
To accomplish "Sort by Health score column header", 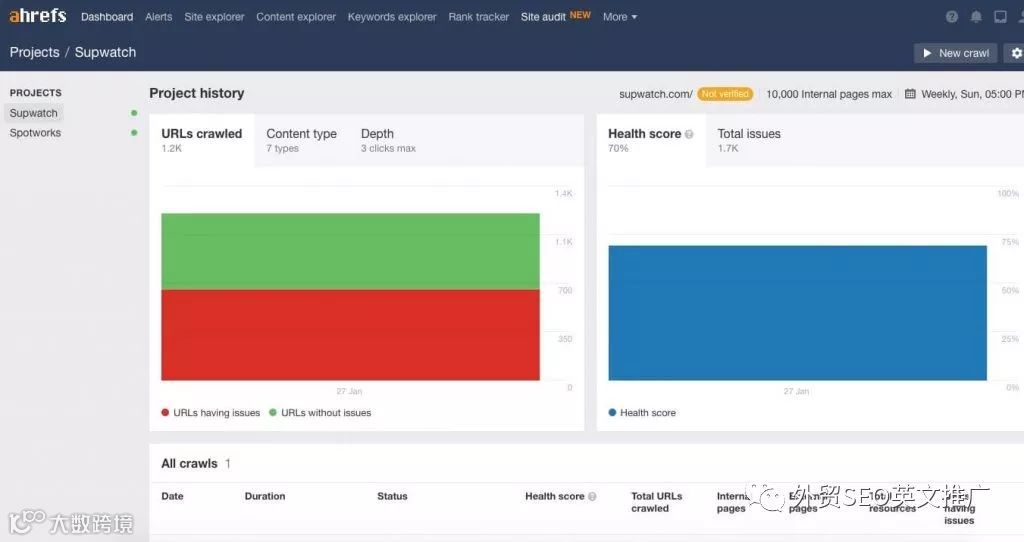I will [x=554, y=496].
